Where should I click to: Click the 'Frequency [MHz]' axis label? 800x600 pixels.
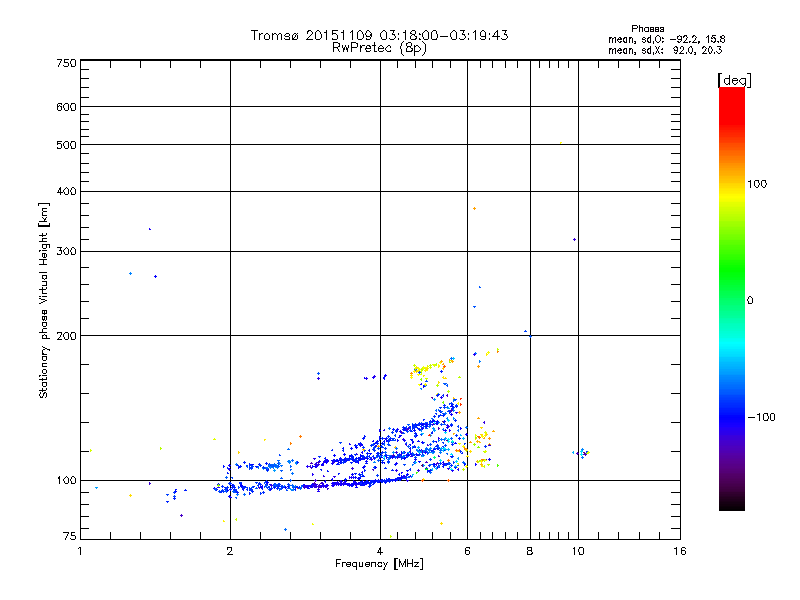tap(379, 564)
